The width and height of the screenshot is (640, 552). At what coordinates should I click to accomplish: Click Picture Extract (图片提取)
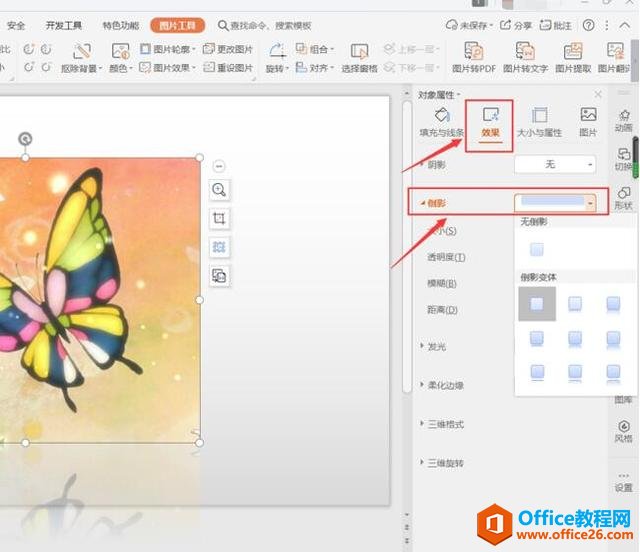[x=573, y=58]
